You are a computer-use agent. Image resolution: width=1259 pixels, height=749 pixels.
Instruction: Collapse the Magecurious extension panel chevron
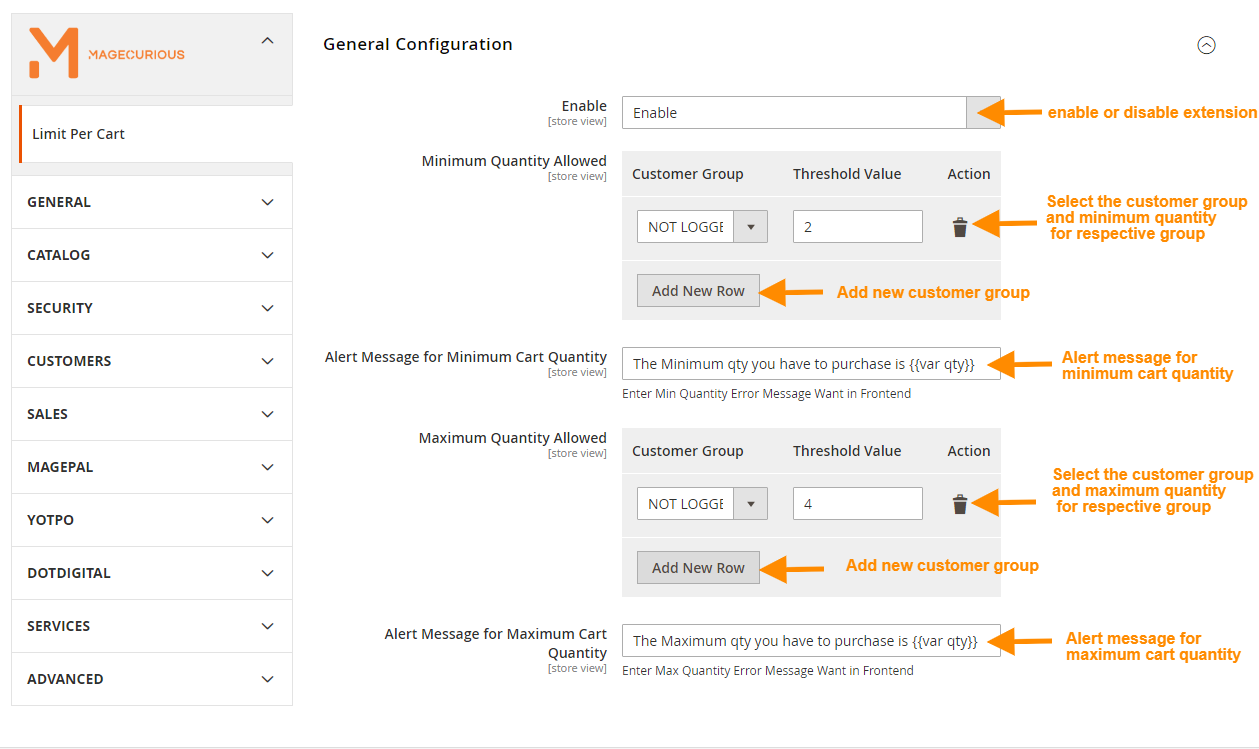(x=267, y=40)
